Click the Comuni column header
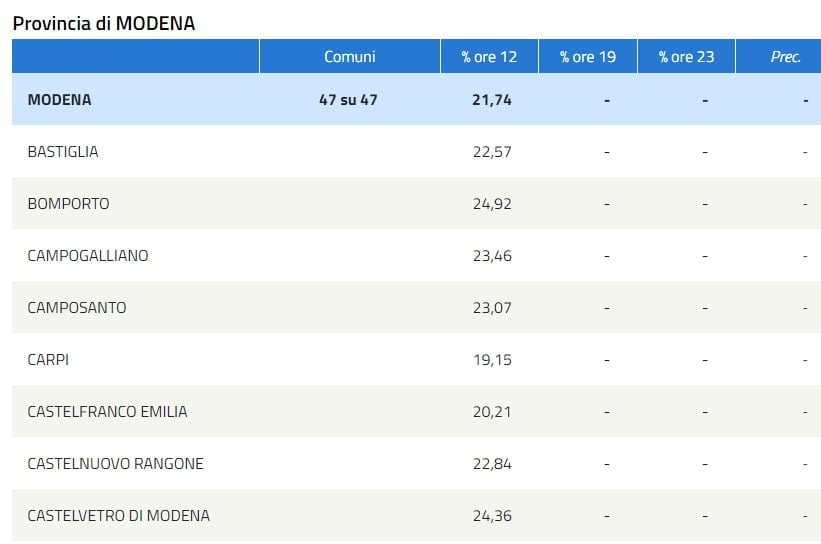The width and height of the screenshot is (821, 544). tap(349, 57)
